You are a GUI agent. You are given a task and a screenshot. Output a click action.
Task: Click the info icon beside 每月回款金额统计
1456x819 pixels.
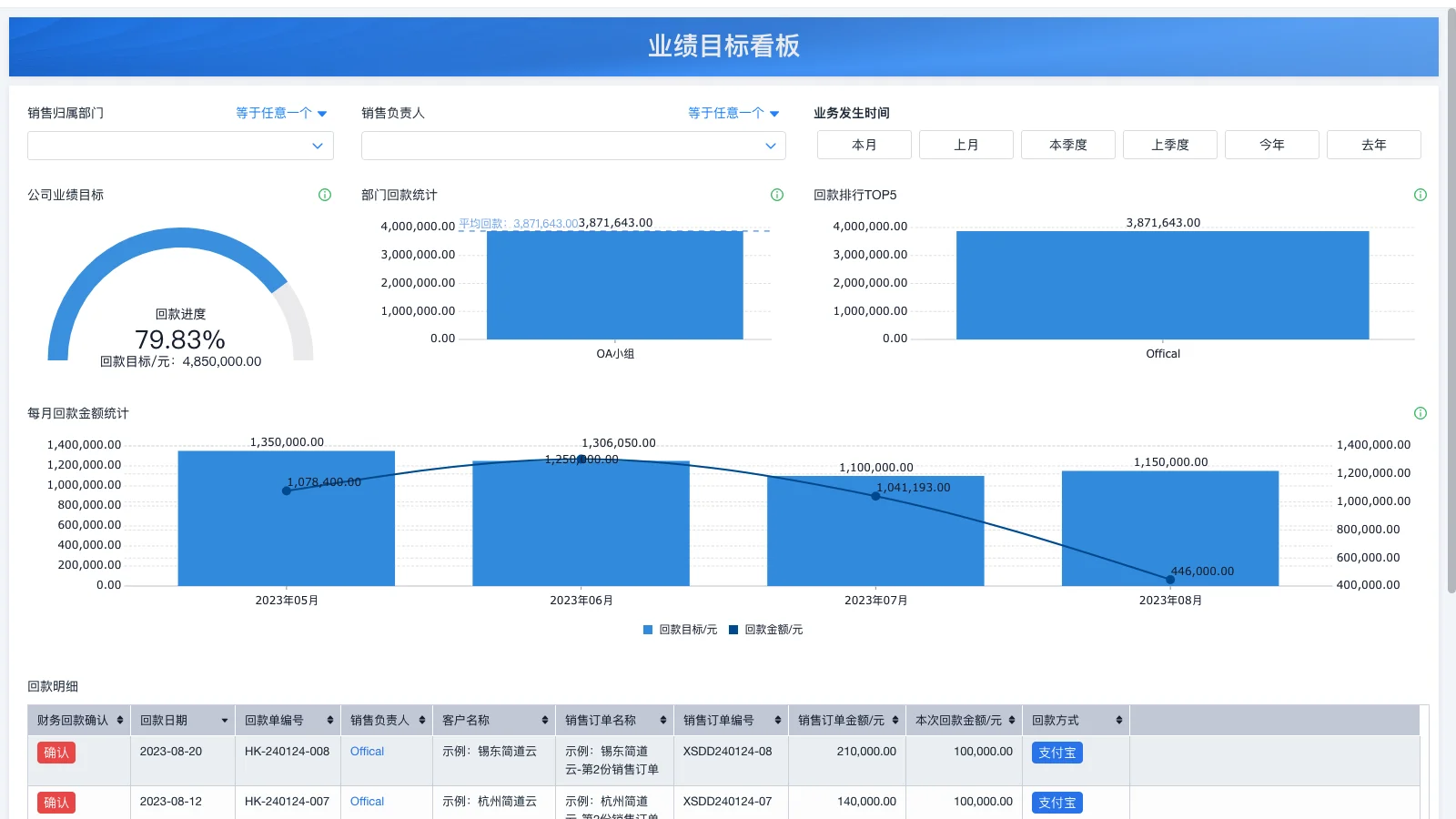tap(1420, 413)
